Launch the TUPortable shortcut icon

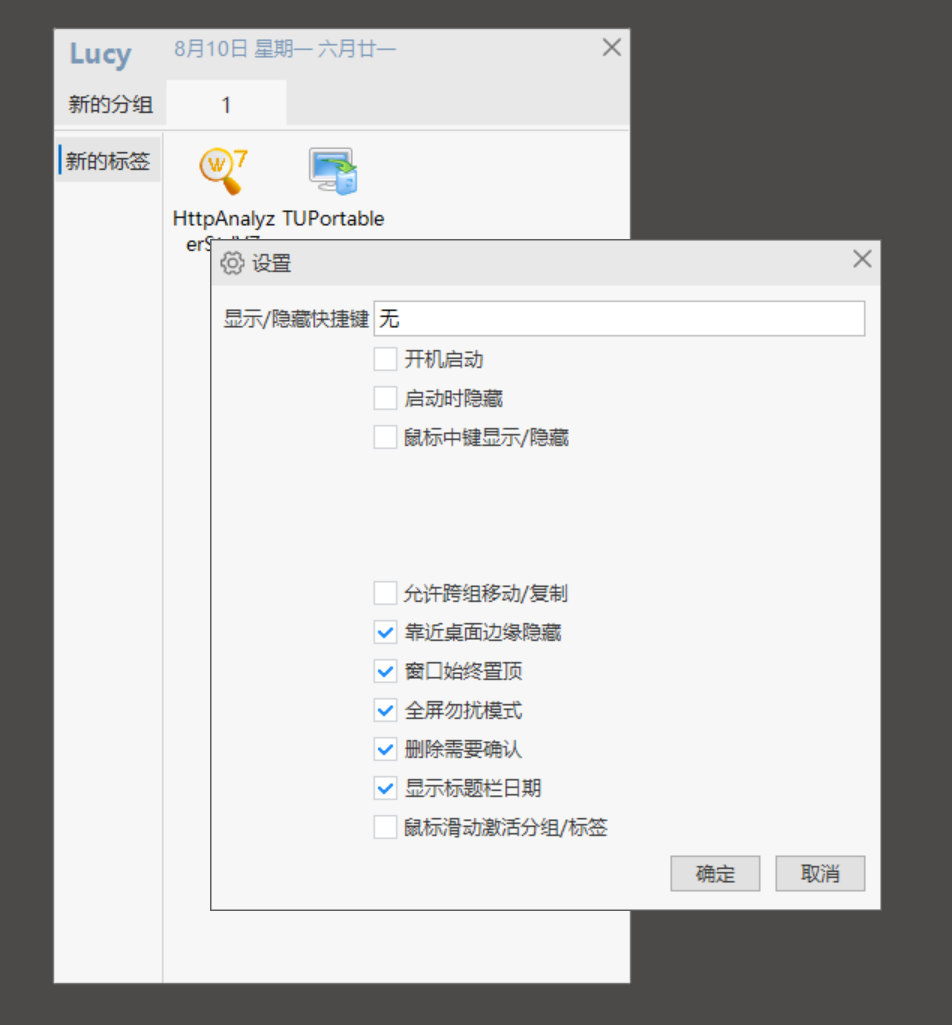click(333, 171)
